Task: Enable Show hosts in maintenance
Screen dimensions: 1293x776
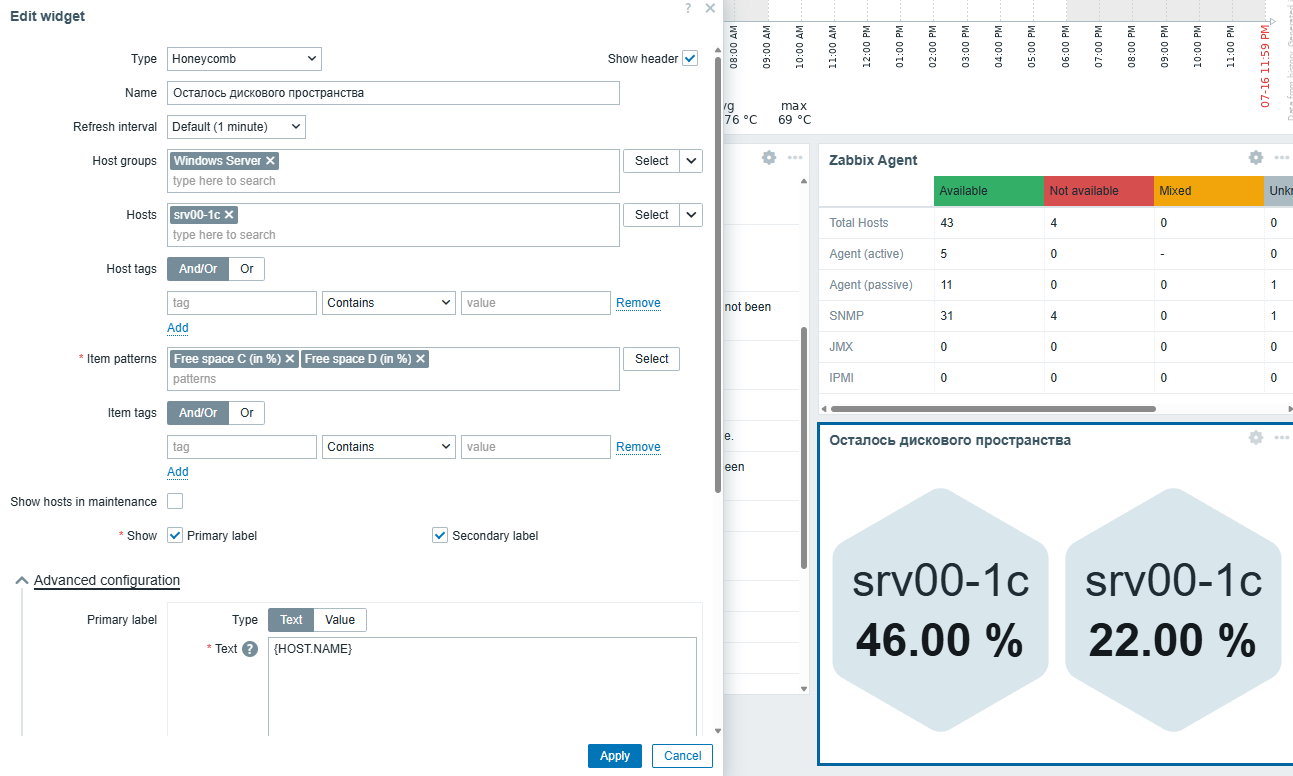Action: pyautogui.click(x=175, y=501)
